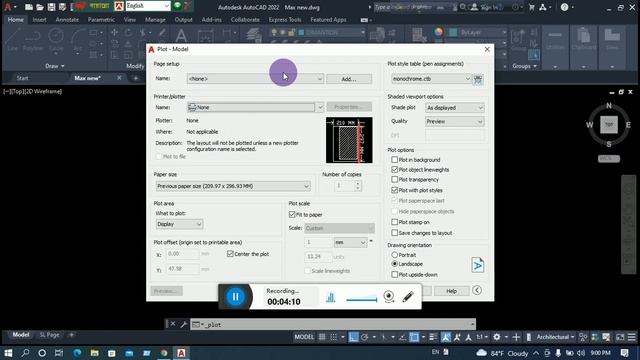Open the Shade plot dropdown
This screenshot has width=640, height=360.
[454, 108]
